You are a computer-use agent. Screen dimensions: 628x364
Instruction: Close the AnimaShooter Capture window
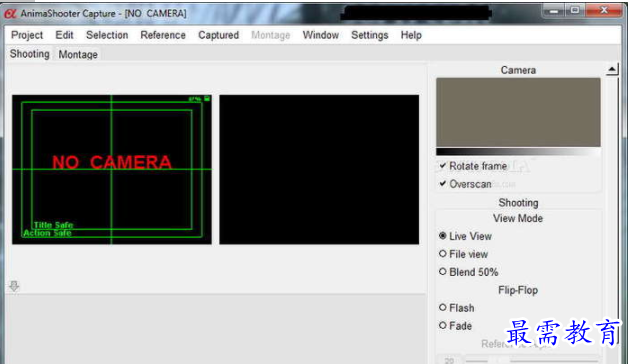(604, 11)
